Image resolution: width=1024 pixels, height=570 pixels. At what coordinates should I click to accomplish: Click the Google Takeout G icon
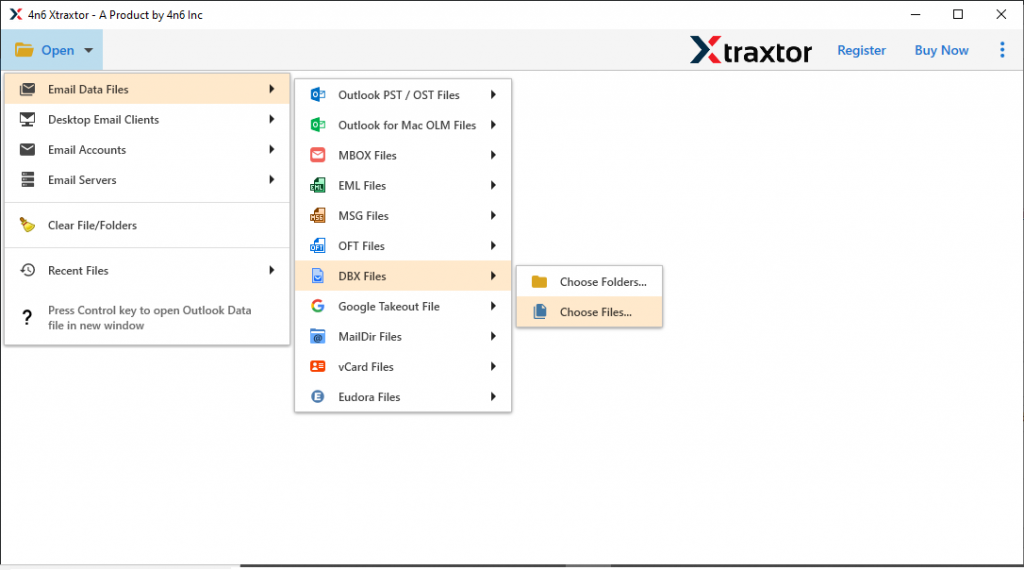317,306
